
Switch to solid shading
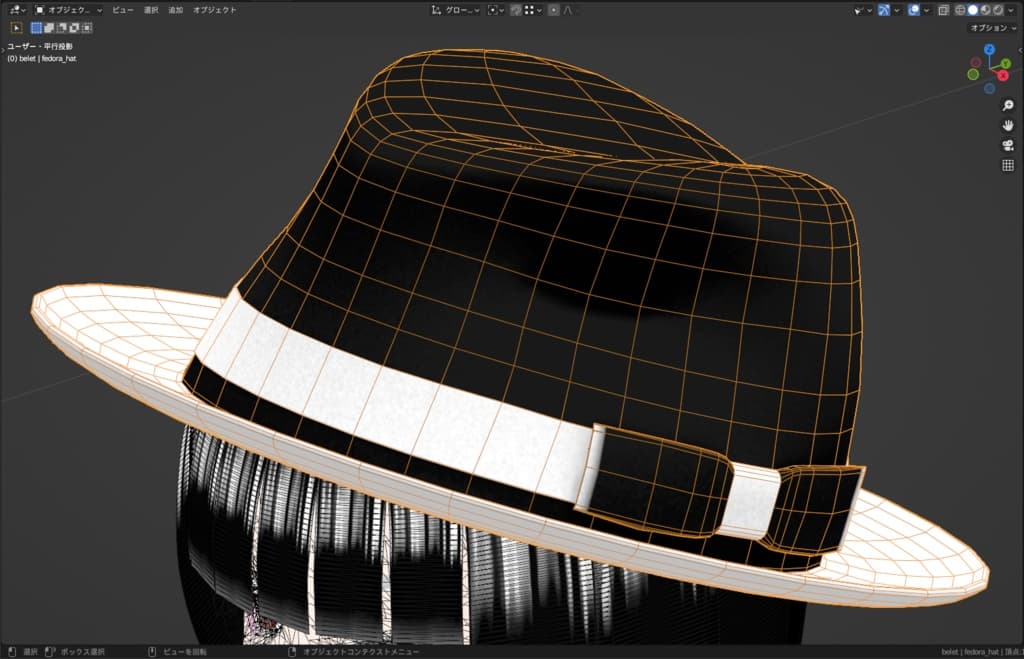tap(972, 10)
